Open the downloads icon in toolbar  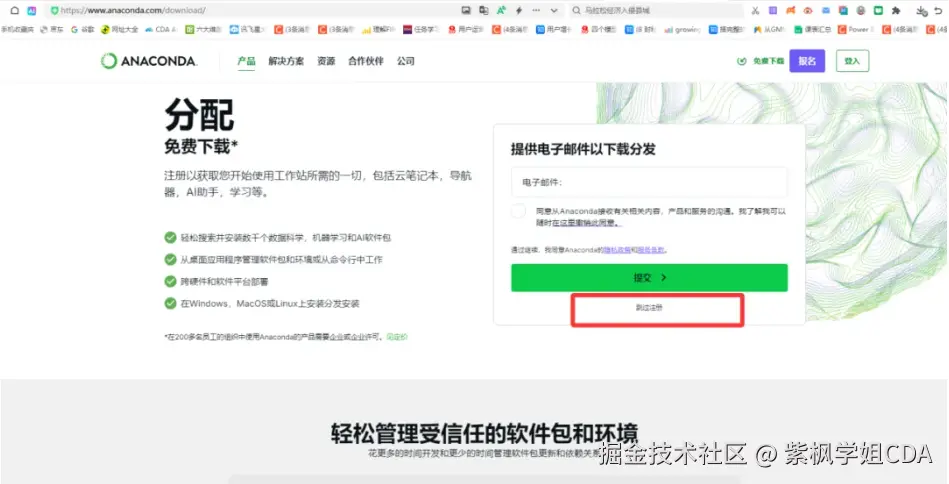(x=922, y=10)
